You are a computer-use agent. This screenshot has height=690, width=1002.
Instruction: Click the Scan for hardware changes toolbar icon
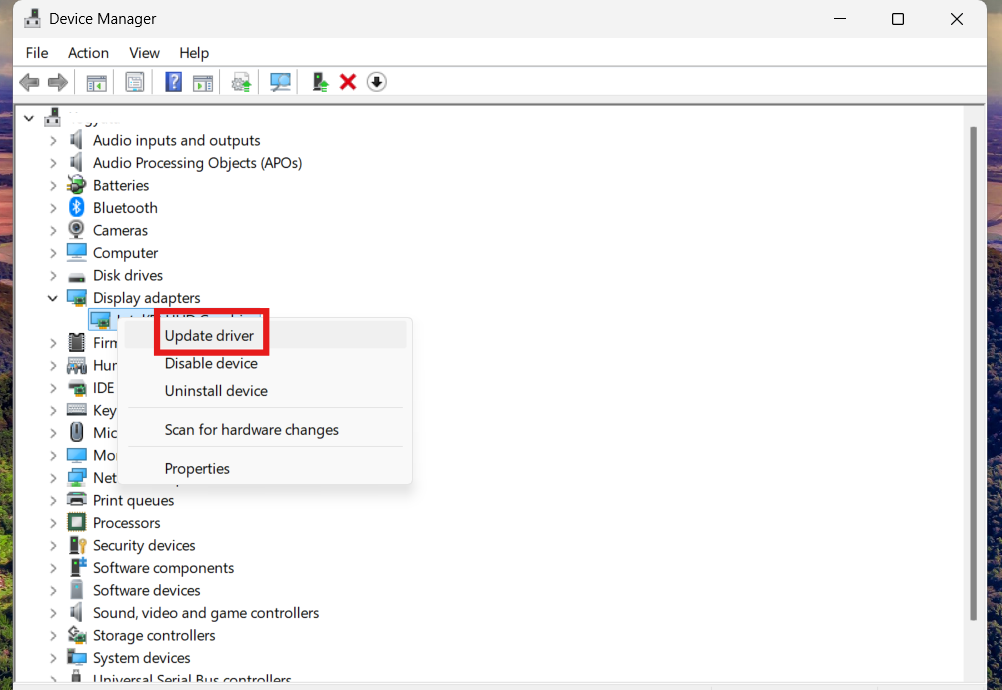click(x=280, y=82)
